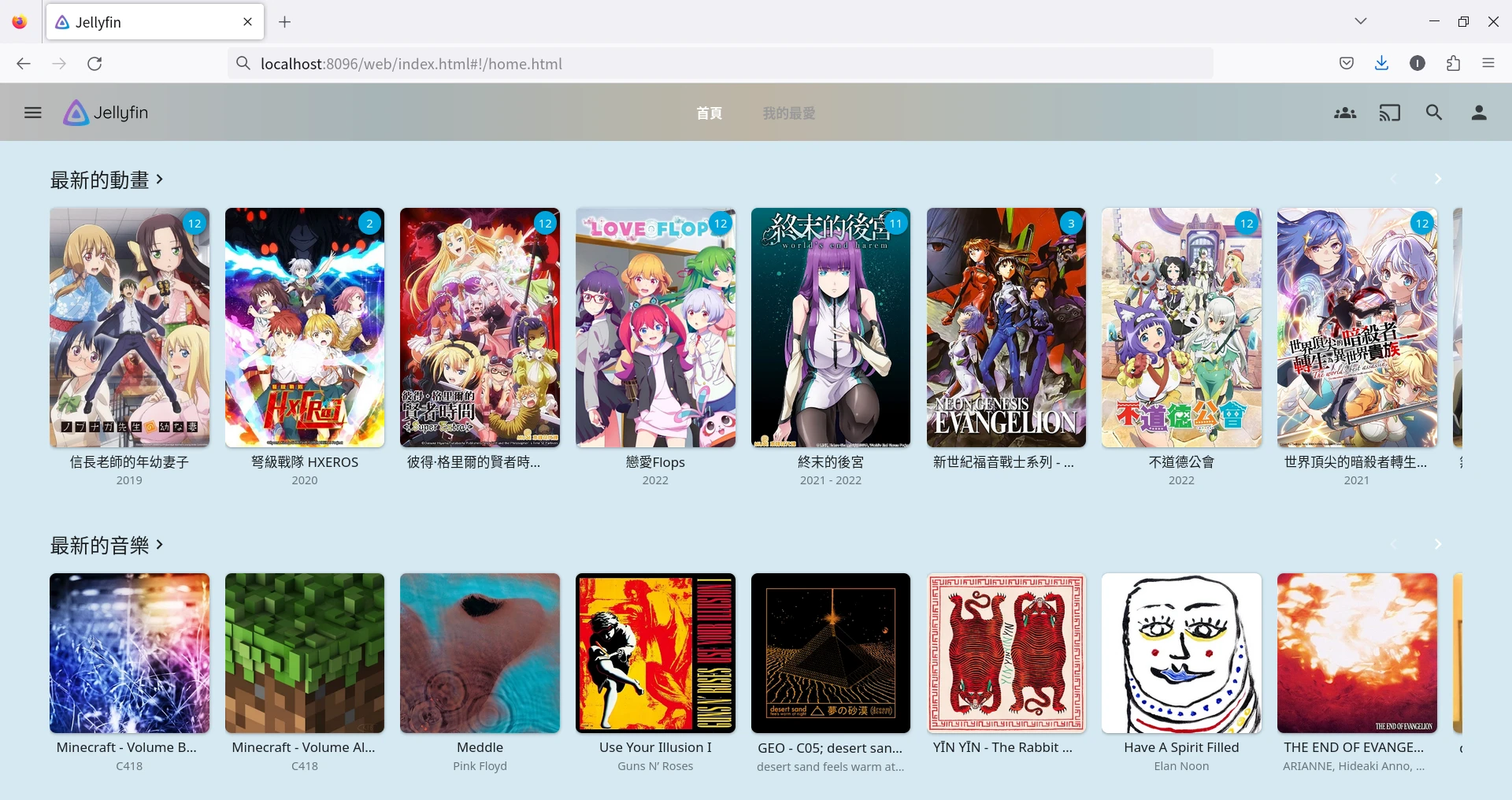
Task: Switch to the 我的最愛 tab
Action: pos(789,113)
